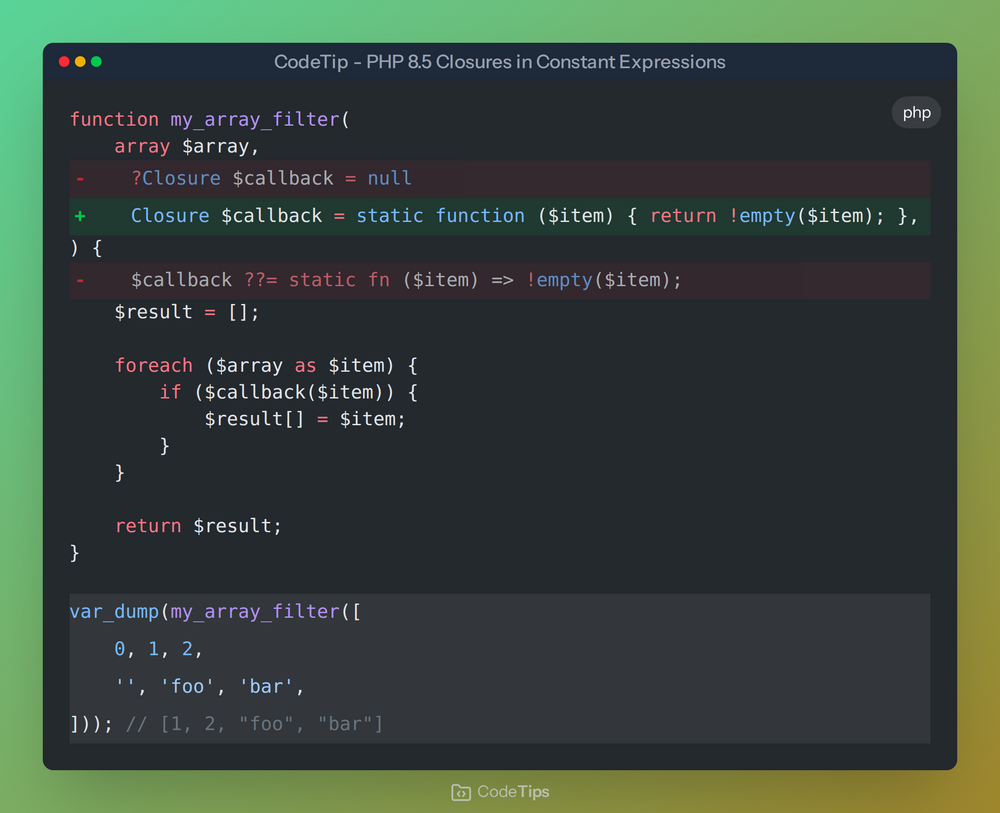Screen dimensions: 1000x813
Task: Click the output comment [1, 2, "foo", "bar"]
Action: tap(254, 724)
